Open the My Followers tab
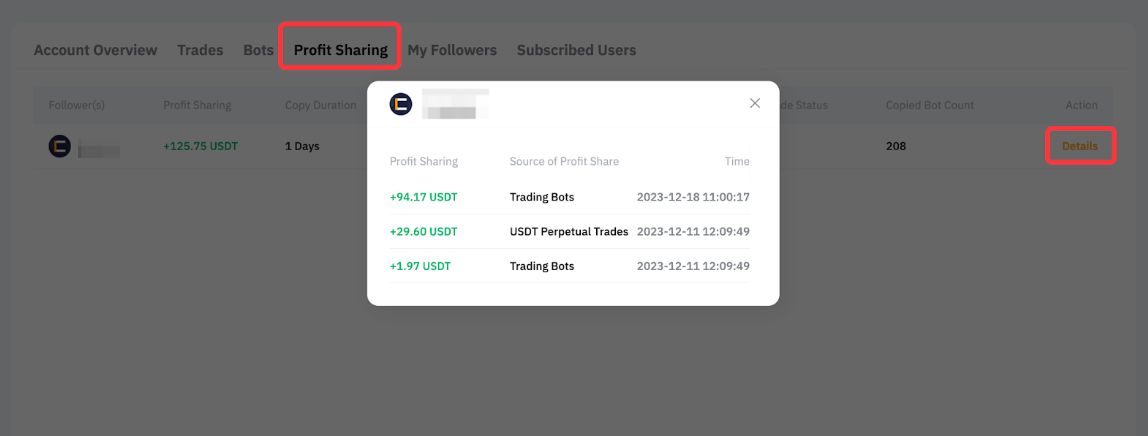This screenshot has width=1148, height=436. click(x=452, y=50)
